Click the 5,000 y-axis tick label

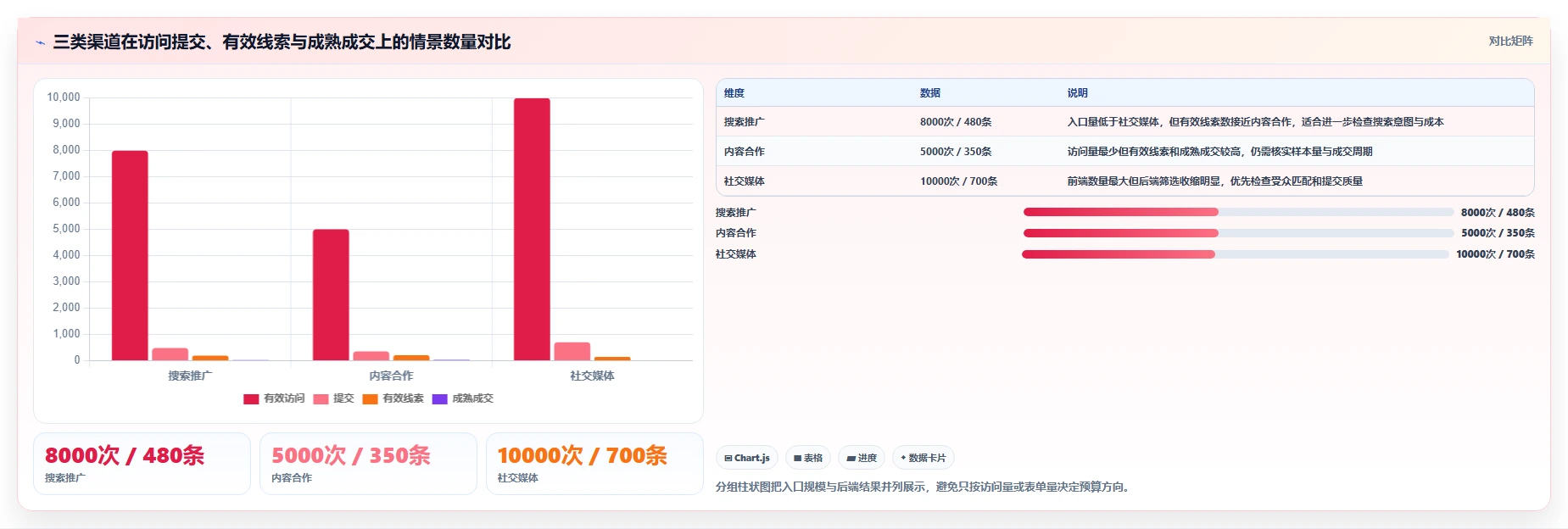pos(66,229)
